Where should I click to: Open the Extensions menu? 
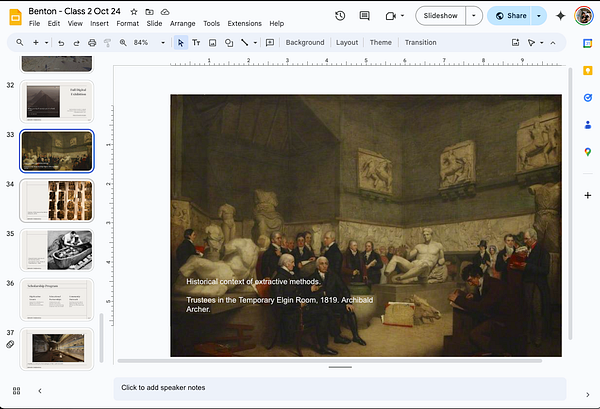click(x=244, y=23)
